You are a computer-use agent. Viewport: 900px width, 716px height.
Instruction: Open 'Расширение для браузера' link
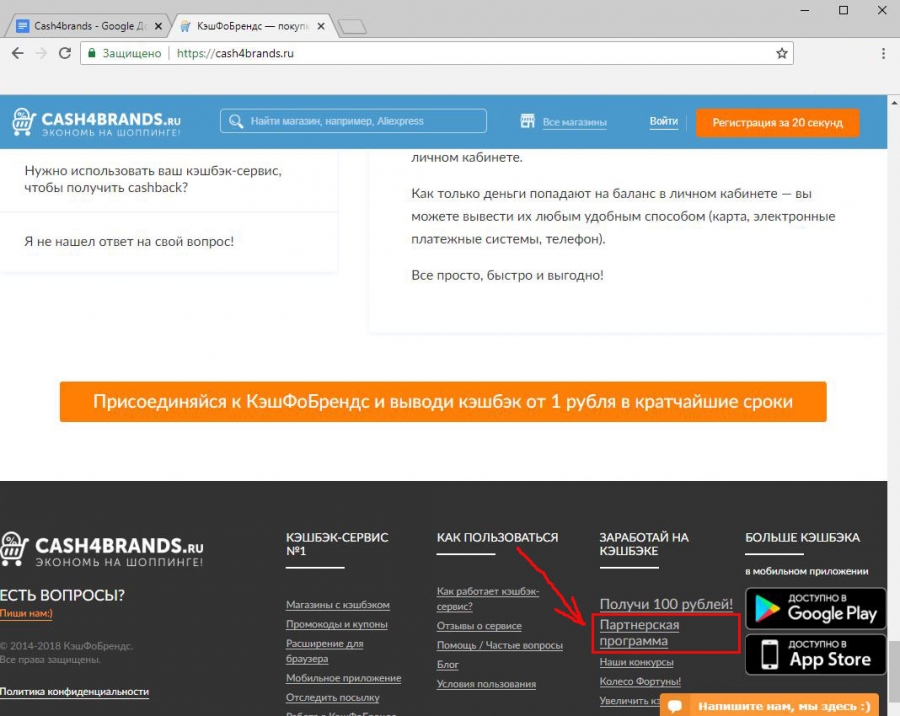[x=324, y=651]
